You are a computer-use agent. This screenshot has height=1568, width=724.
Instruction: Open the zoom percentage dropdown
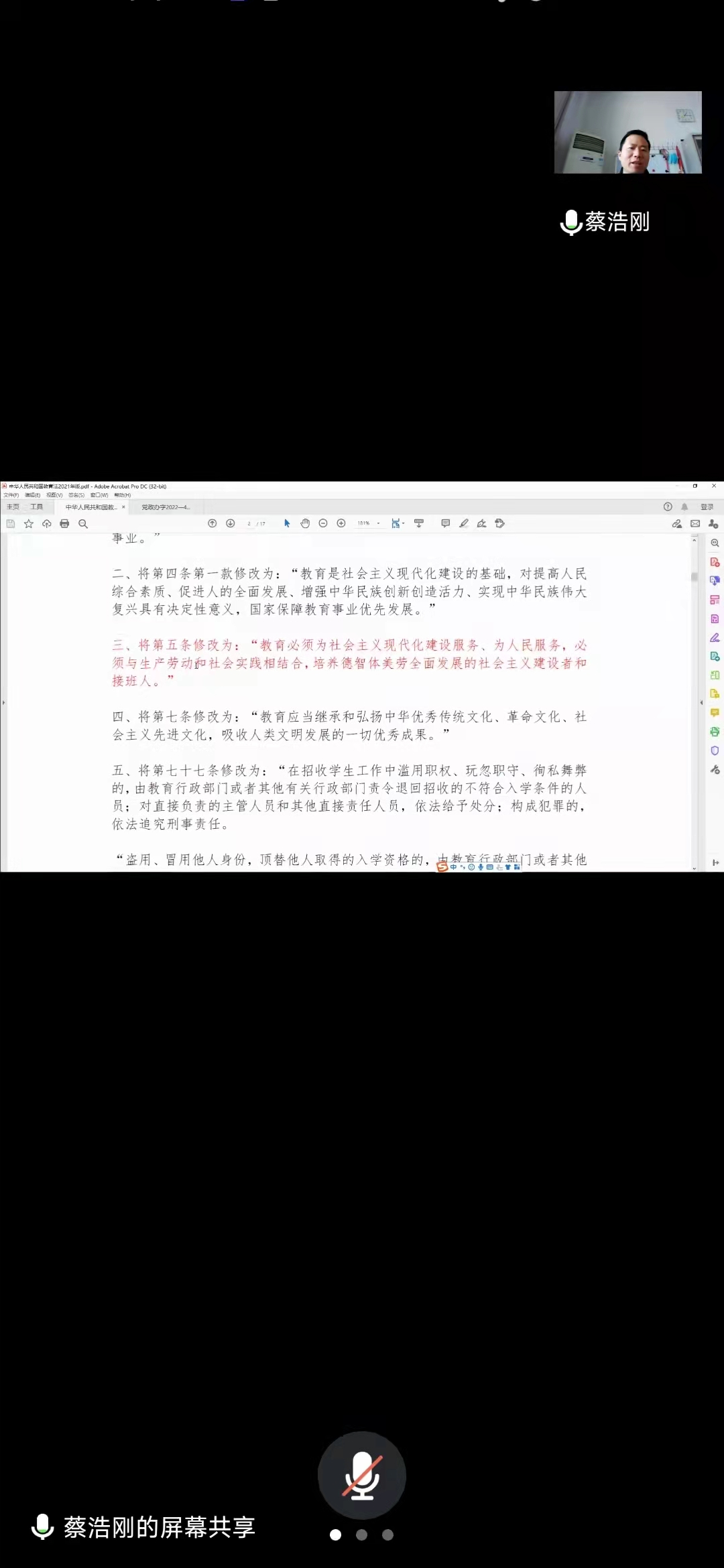click(x=378, y=523)
